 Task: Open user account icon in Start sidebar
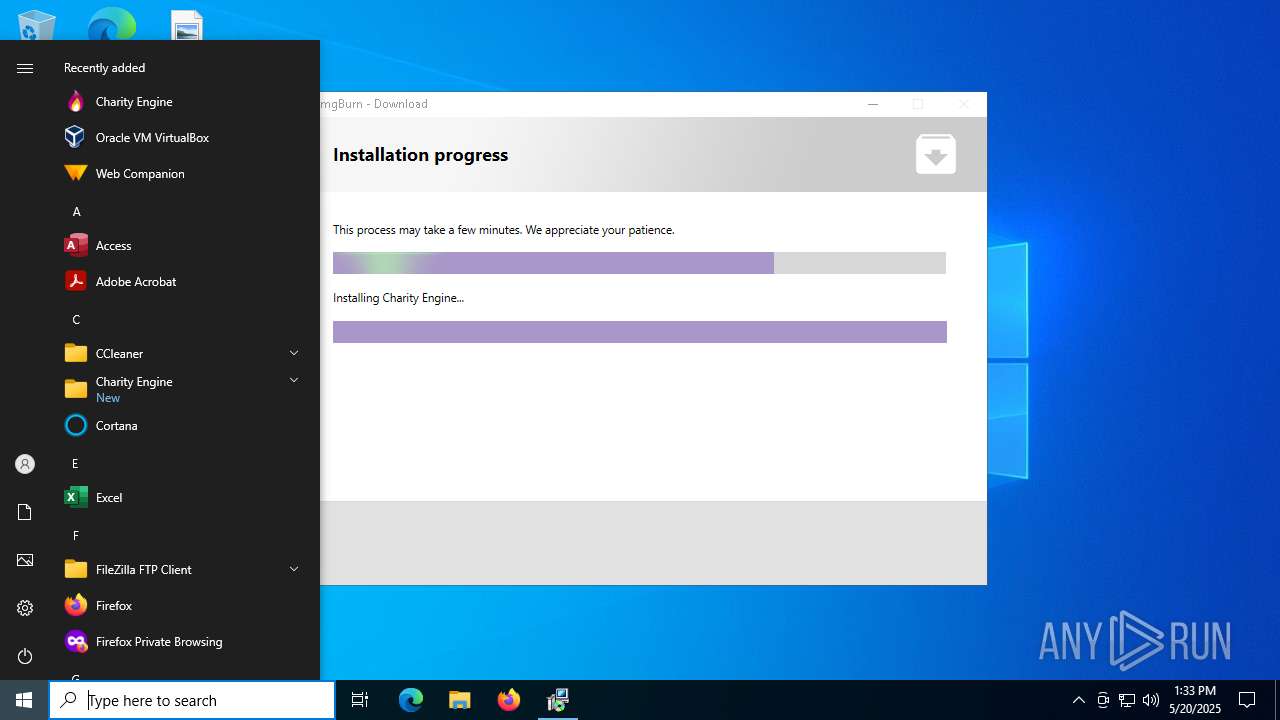click(25, 464)
